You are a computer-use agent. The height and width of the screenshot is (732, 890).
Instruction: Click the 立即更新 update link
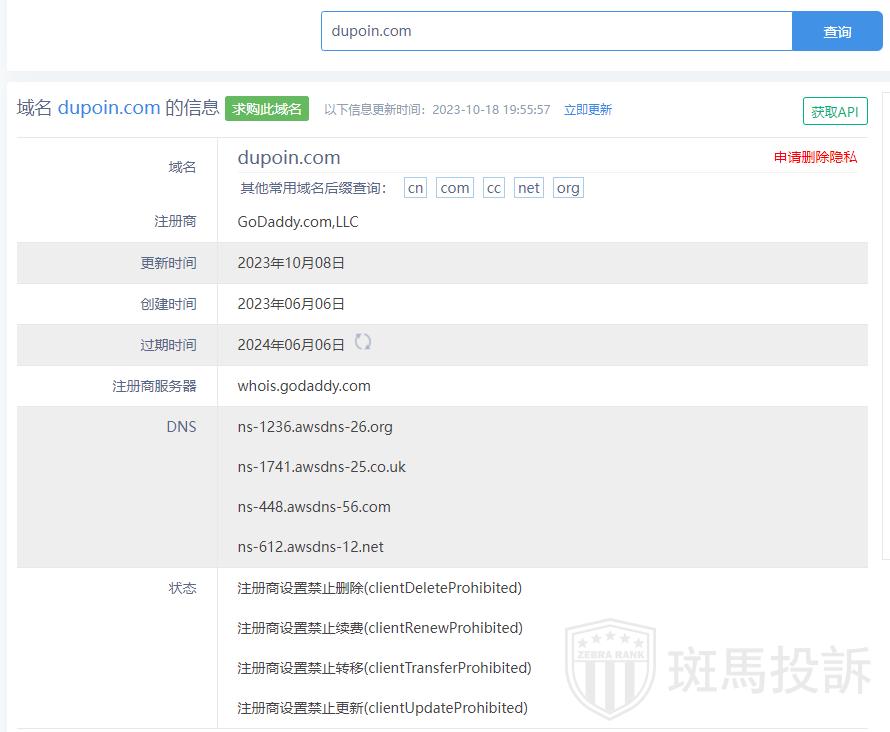pos(587,110)
